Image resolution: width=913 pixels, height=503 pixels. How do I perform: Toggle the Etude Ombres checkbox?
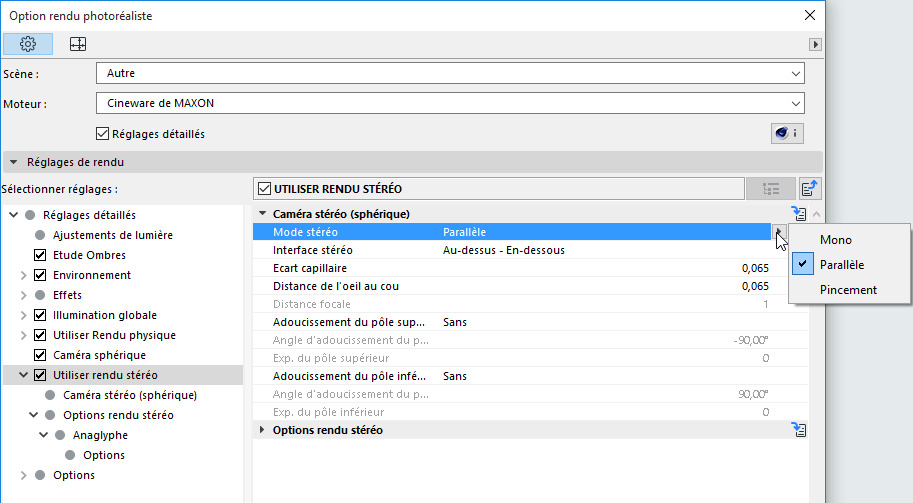pyautogui.click(x=40, y=255)
